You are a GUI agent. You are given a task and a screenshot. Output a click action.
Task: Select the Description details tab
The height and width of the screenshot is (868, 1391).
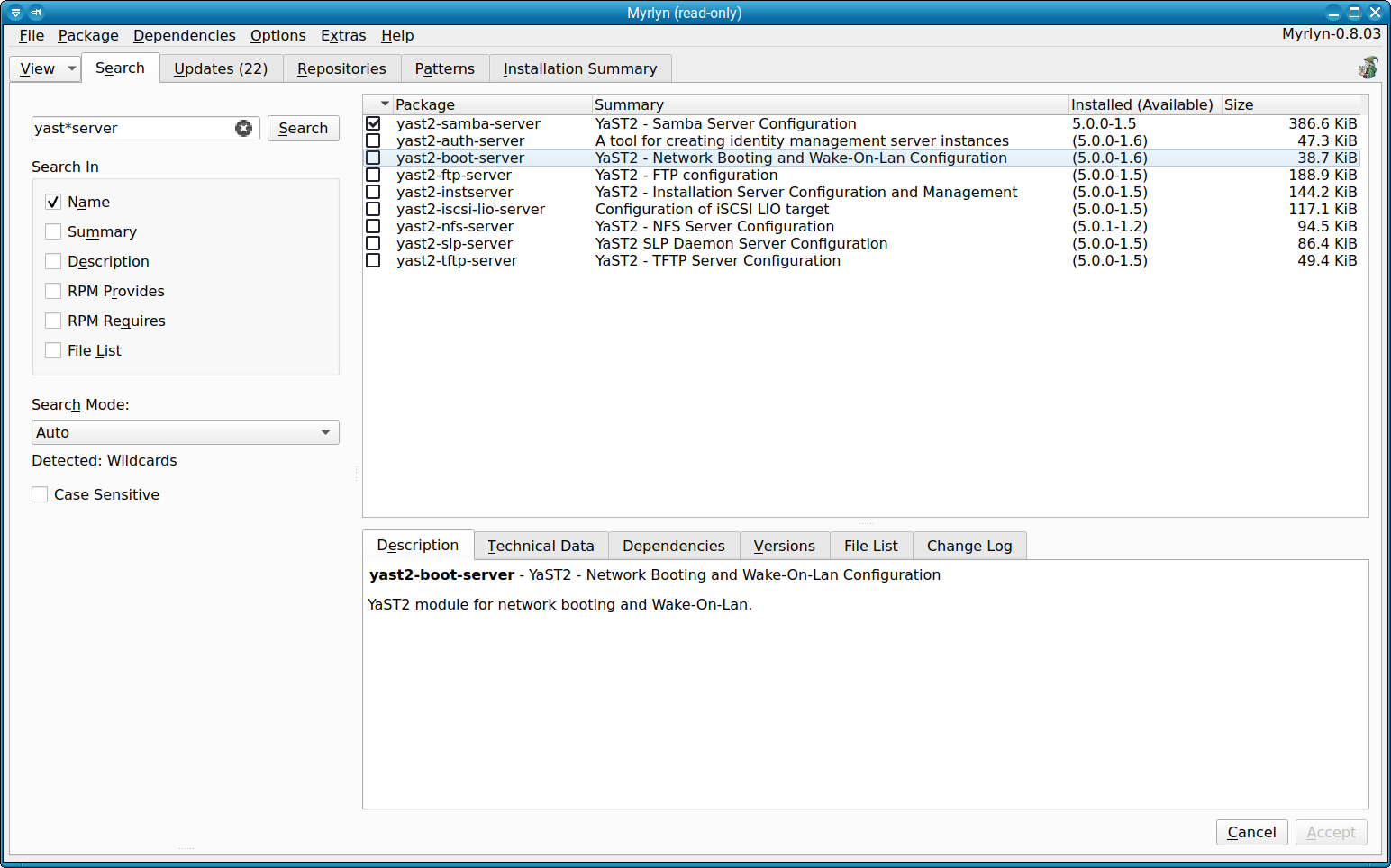pos(418,545)
